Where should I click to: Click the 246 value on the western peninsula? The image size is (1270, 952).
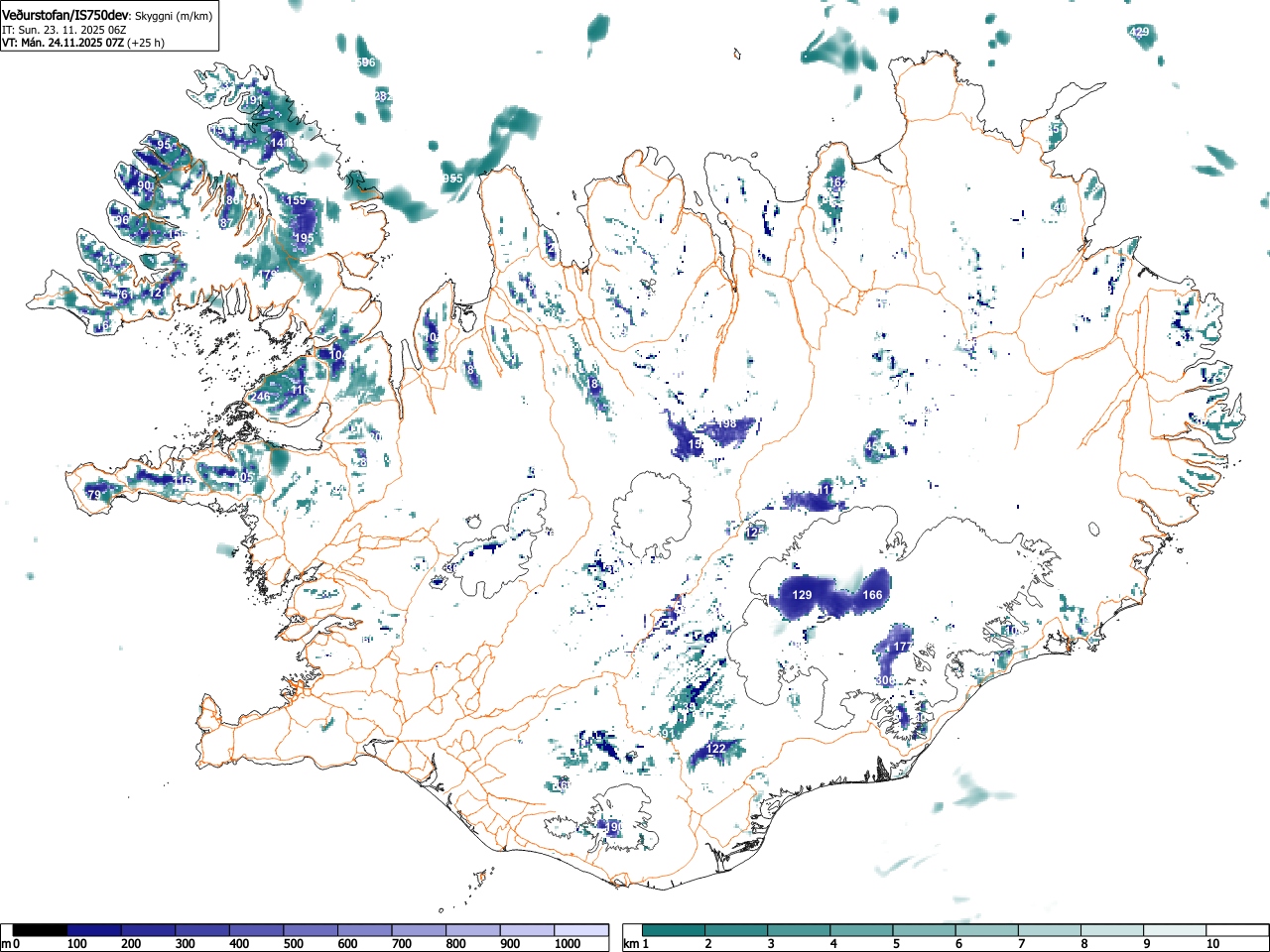[x=260, y=397]
